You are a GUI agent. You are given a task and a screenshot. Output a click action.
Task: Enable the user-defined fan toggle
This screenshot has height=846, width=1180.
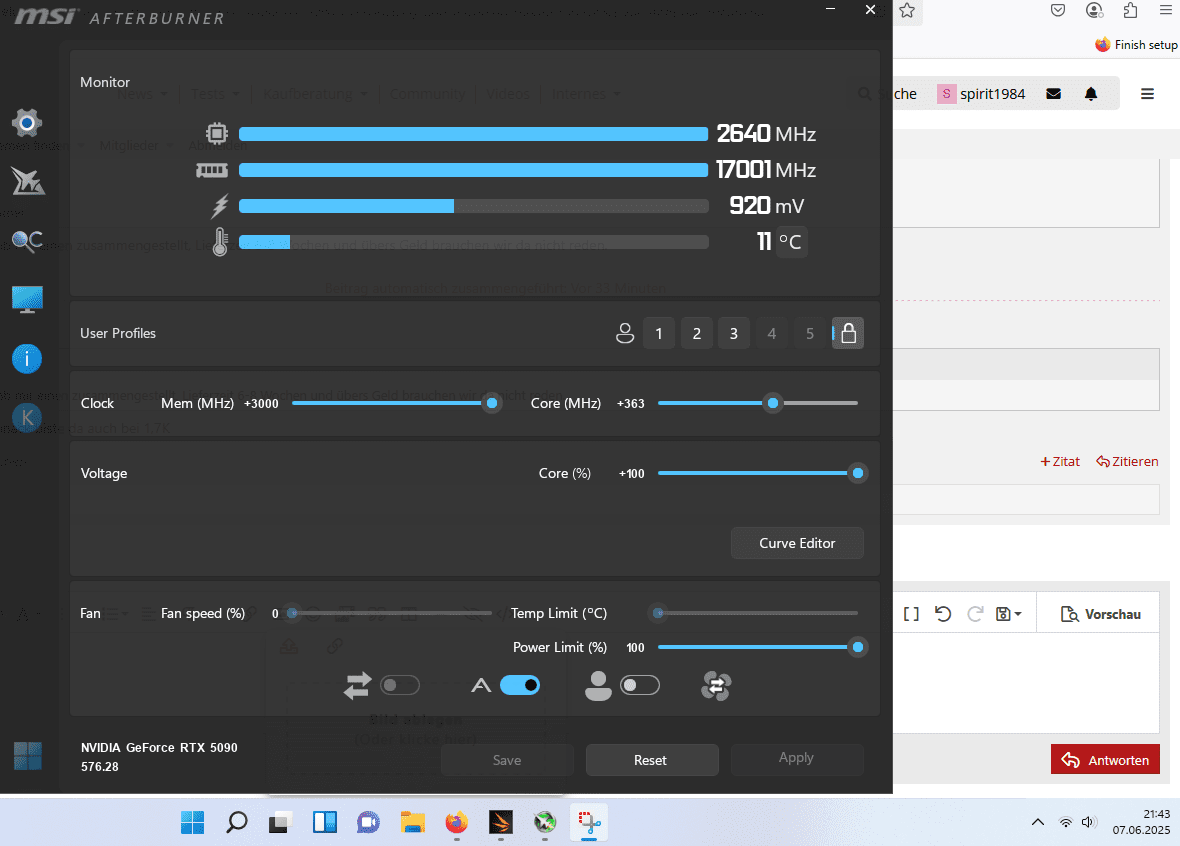[x=640, y=686]
